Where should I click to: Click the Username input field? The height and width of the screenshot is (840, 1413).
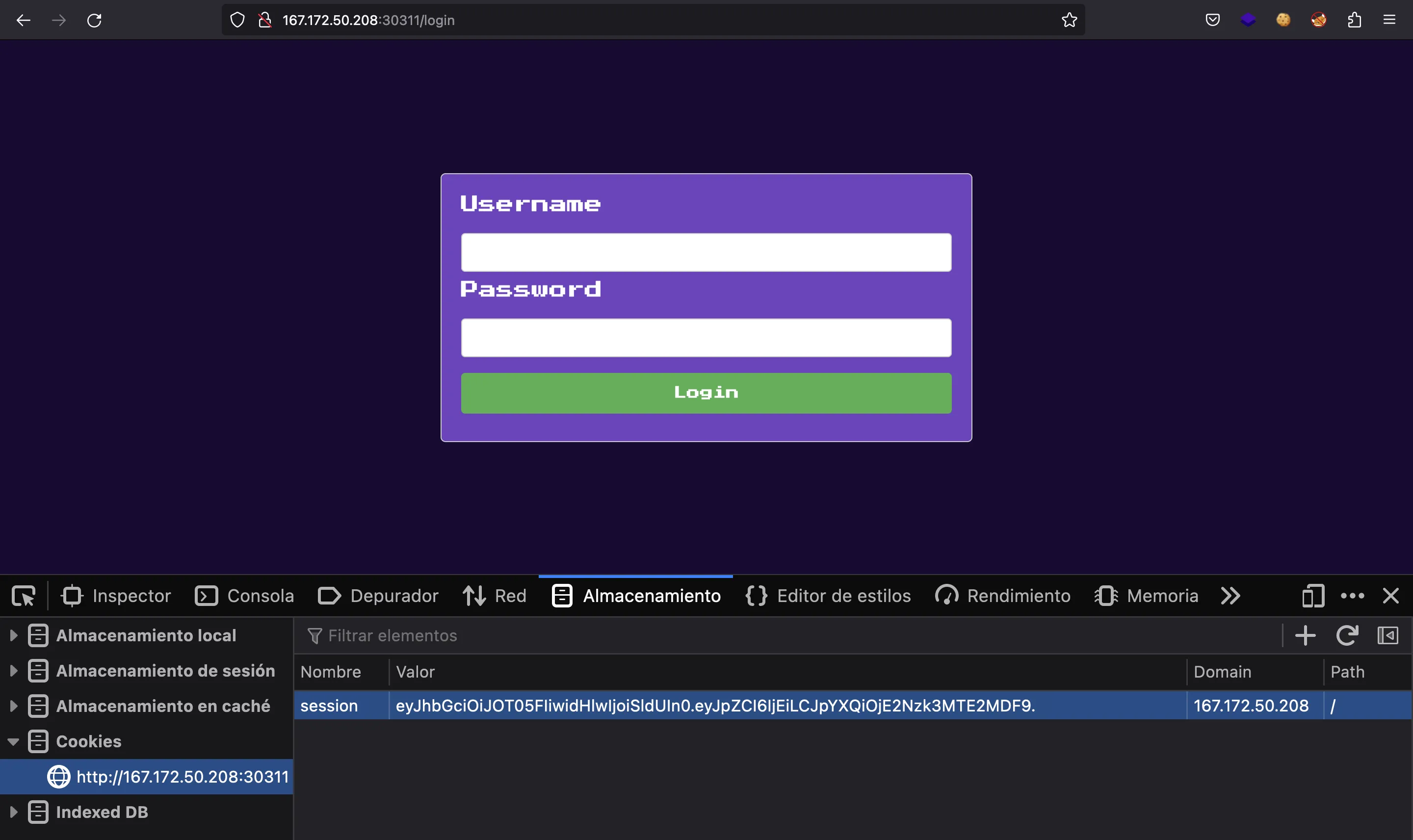[x=706, y=252]
